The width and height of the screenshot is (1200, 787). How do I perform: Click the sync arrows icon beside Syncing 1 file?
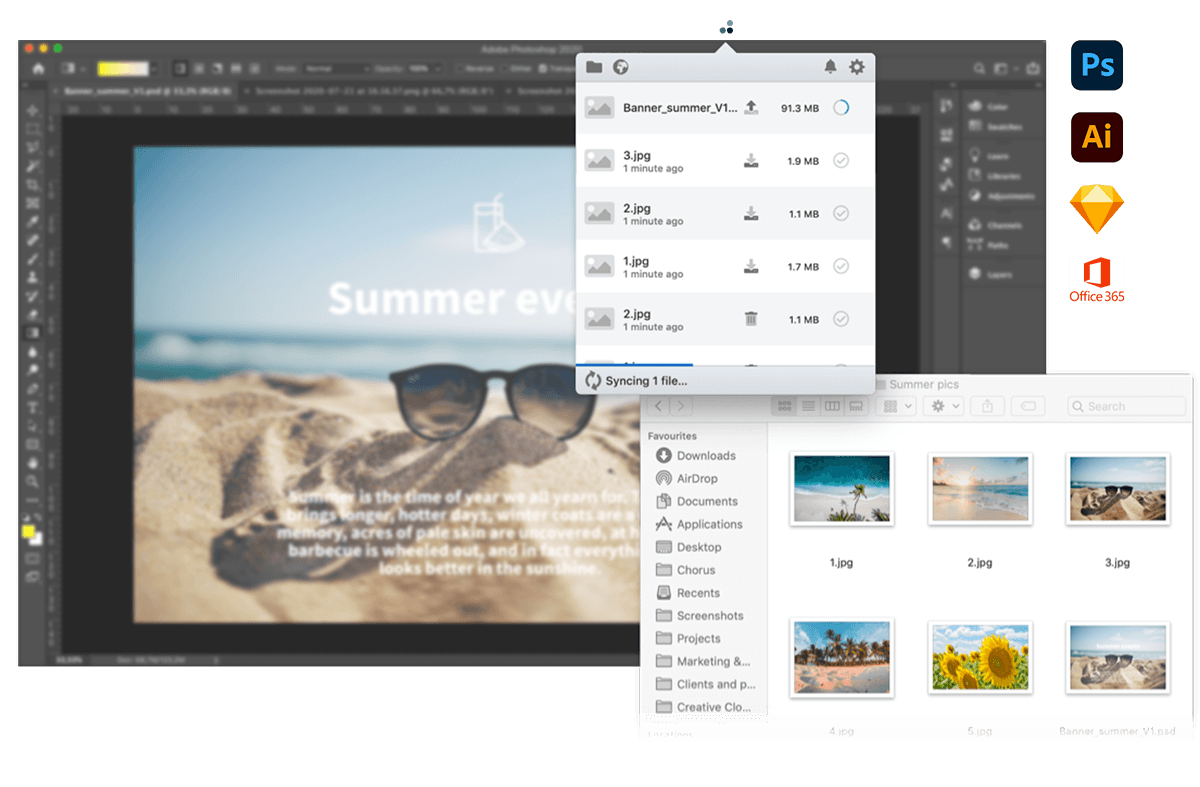[593, 380]
